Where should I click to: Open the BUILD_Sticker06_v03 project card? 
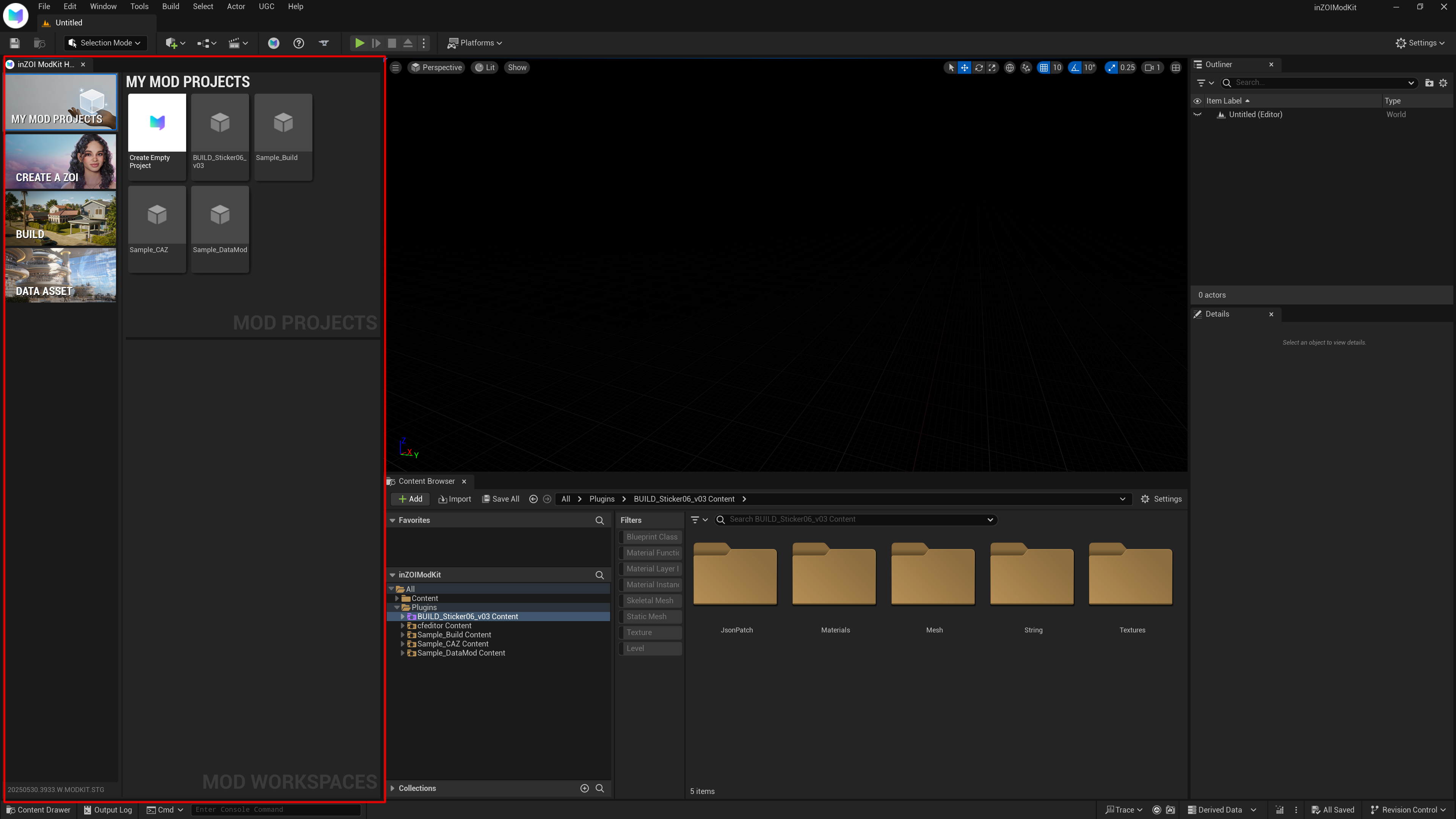coord(220,137)
